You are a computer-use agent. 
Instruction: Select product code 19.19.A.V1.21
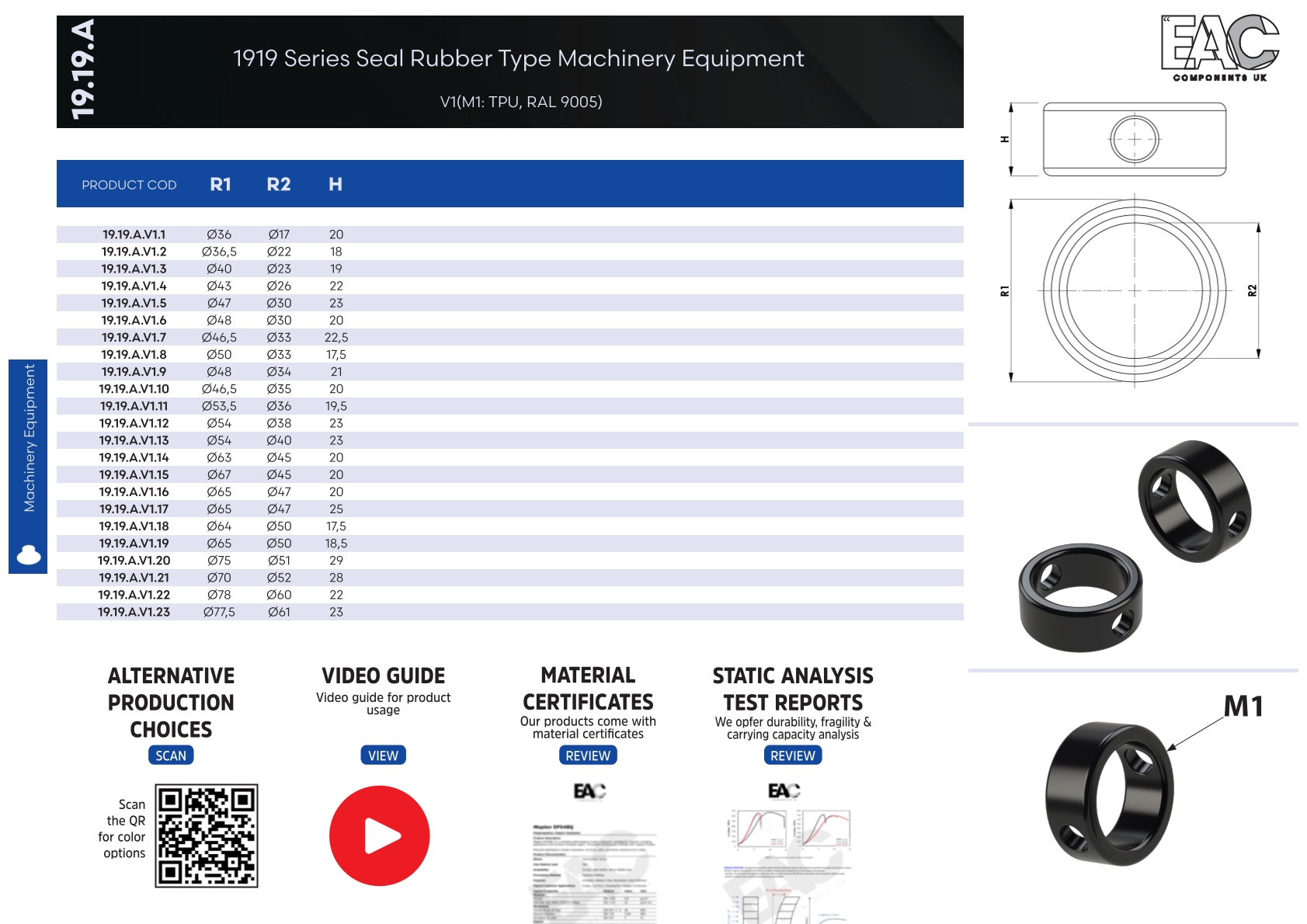point(134,578)
